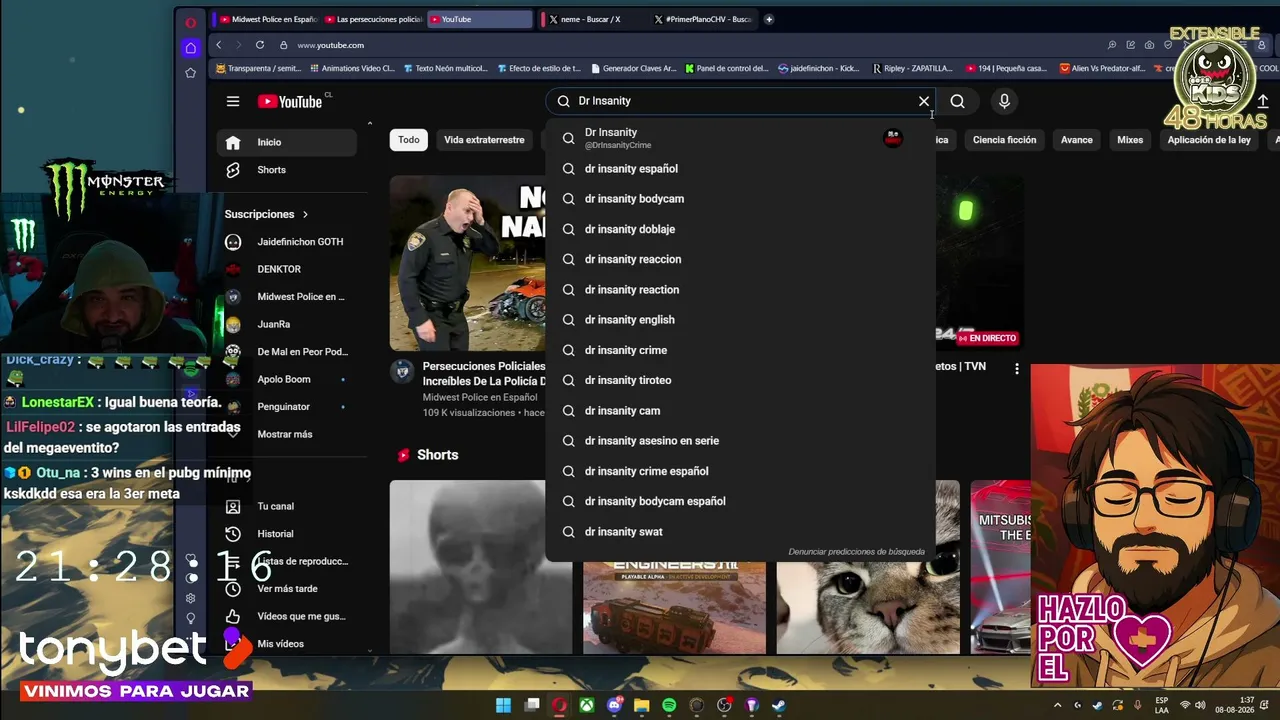Choose suggestion 'dr insanity español'
1280x720 pixels.
coord(740,169)
